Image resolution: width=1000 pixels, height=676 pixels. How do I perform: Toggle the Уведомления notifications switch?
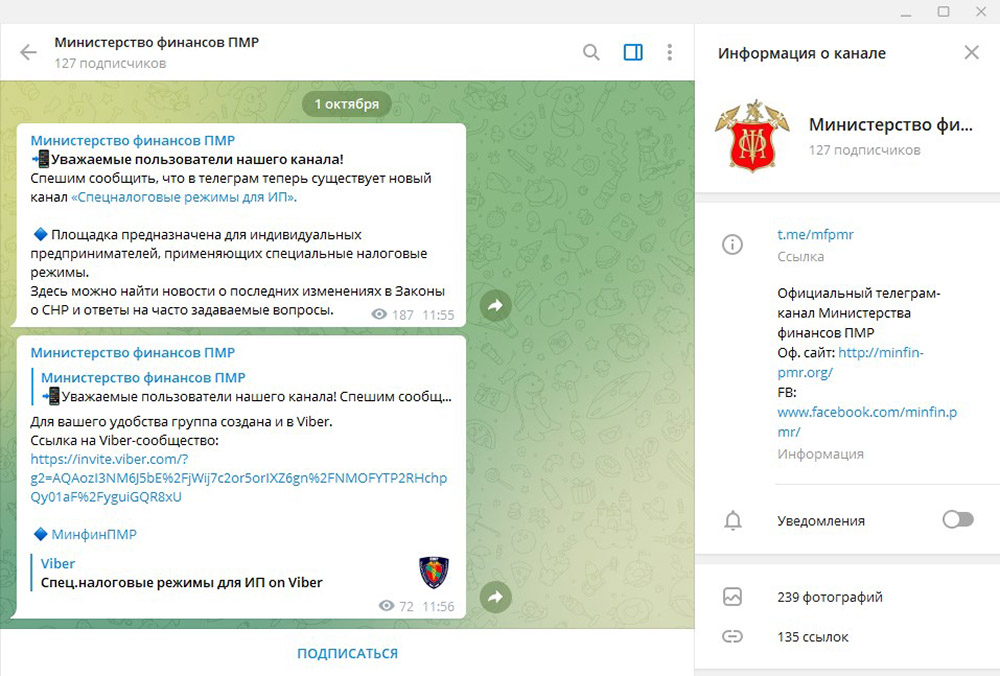958,520
